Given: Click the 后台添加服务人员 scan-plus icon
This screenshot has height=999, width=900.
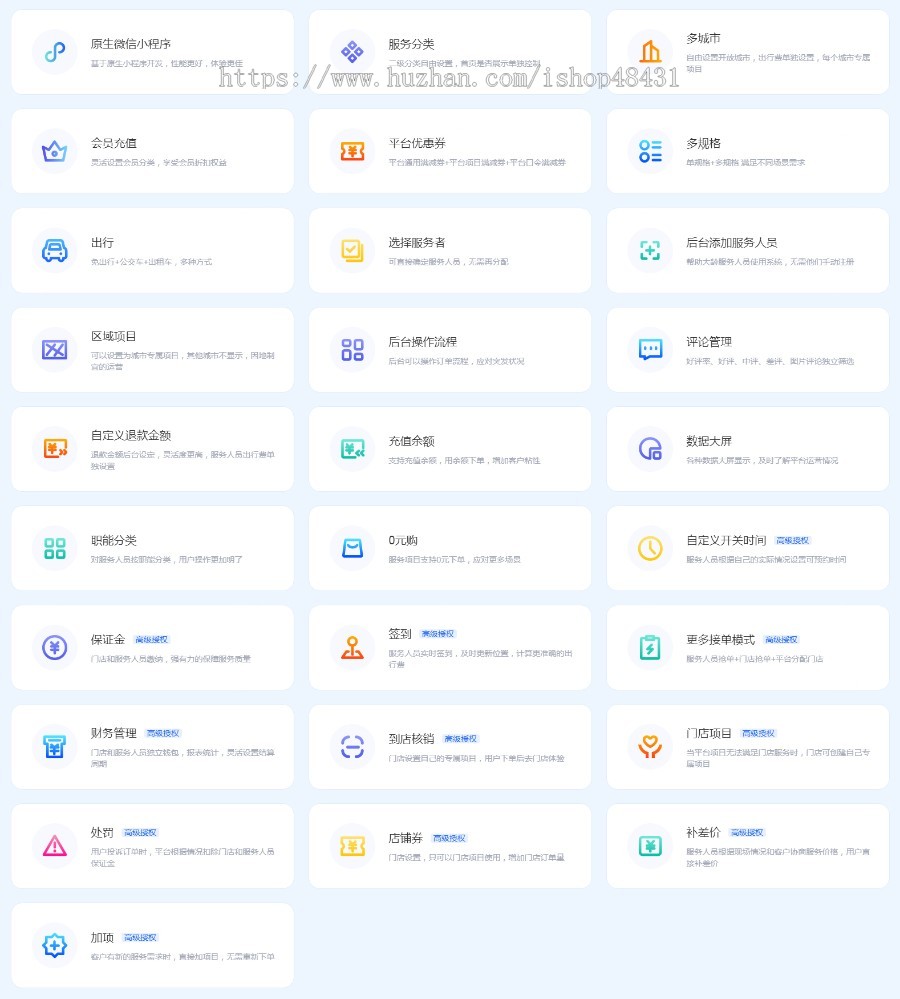Looking at the screenshot, I should coord(650,250).
